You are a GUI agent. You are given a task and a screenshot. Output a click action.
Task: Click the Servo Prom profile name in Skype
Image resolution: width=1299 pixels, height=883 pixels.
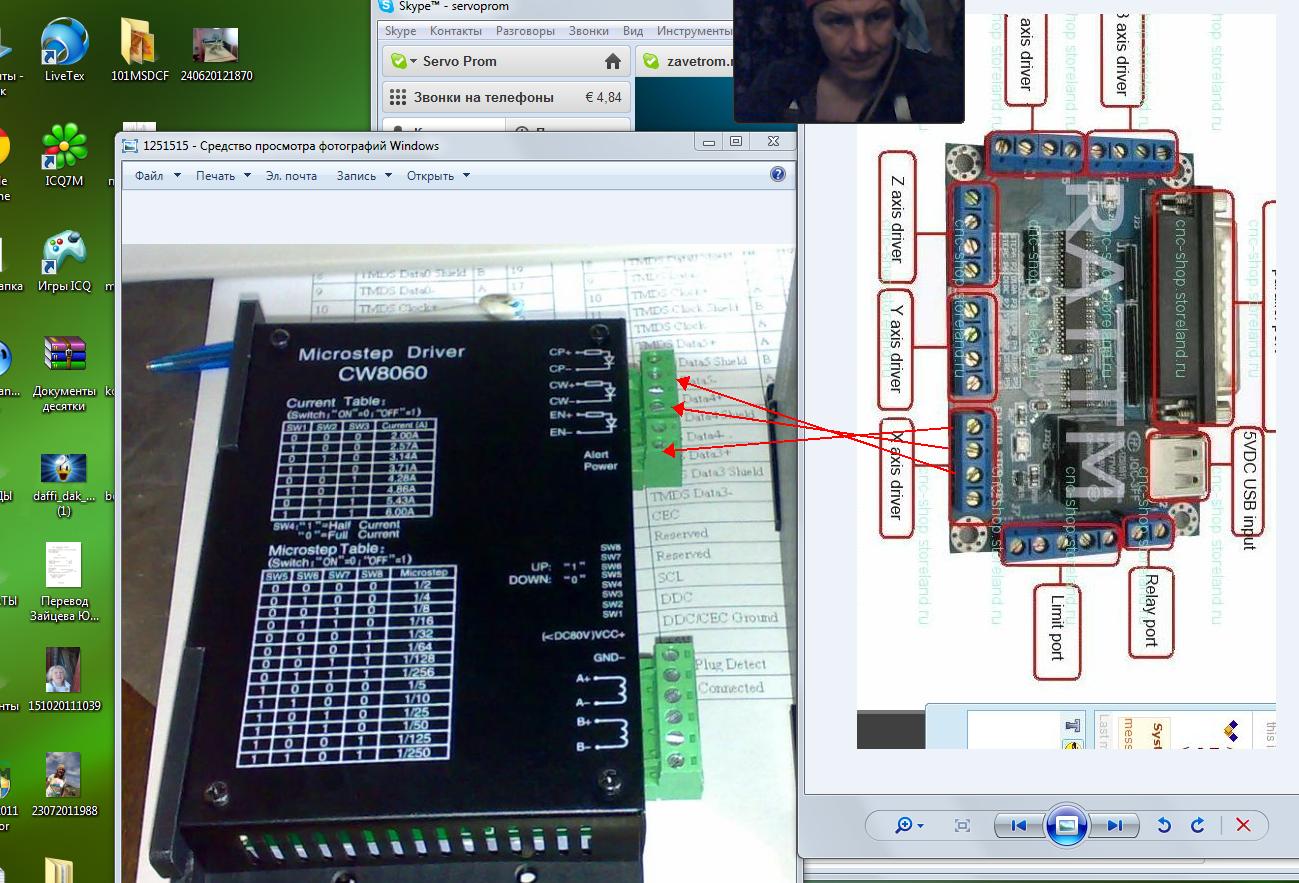click(x=459, y=61)
